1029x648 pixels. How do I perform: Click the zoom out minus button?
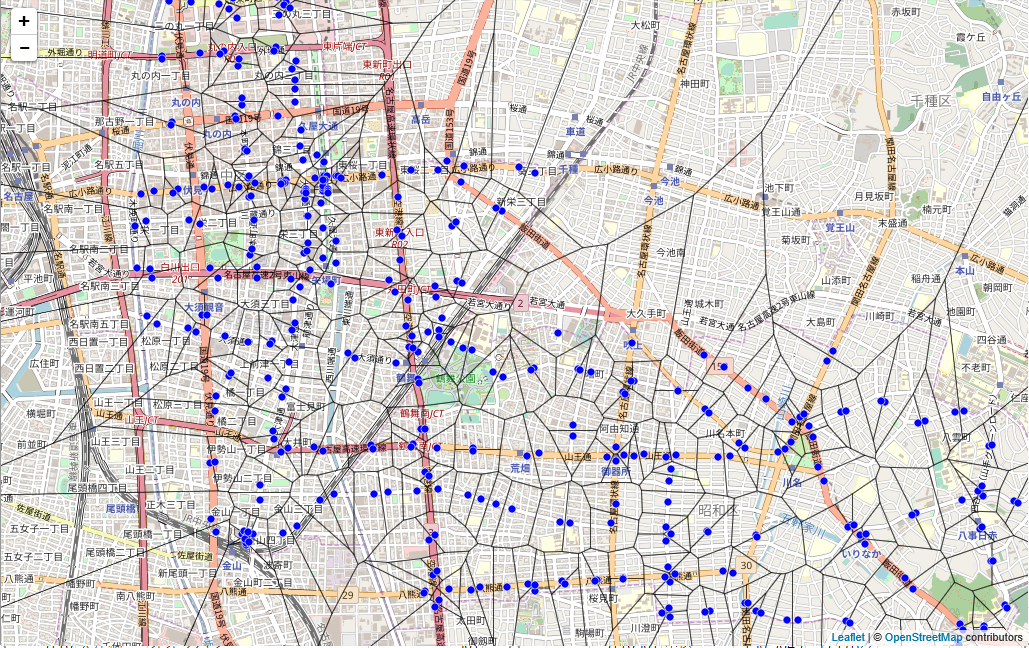24,47
